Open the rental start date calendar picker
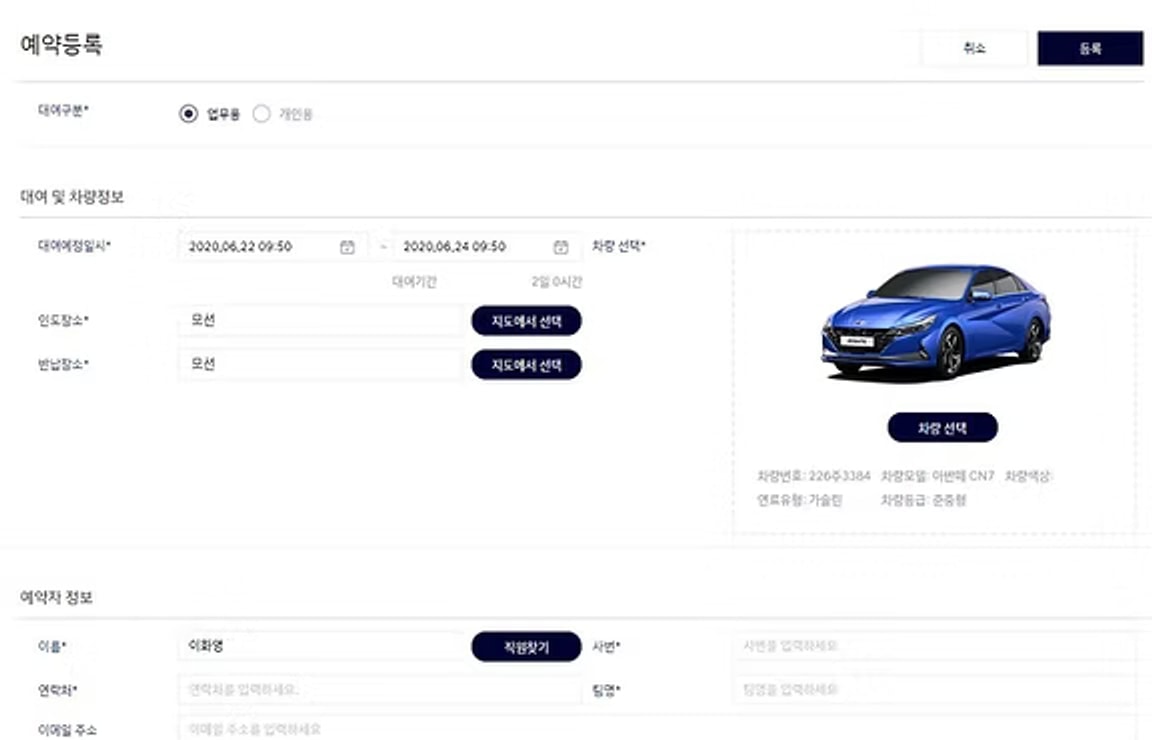Viewport: 1152px width, 740px height. [x=349, y=246]
